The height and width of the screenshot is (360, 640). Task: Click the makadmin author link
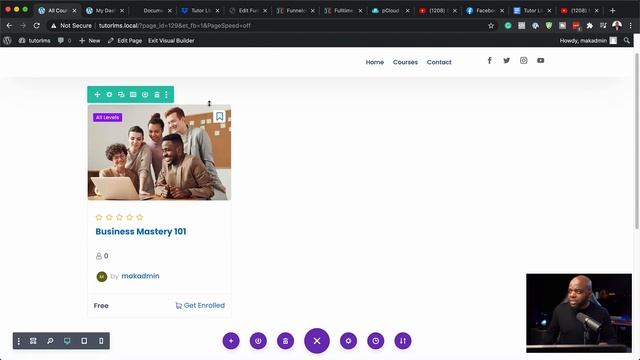click(140, 276)
